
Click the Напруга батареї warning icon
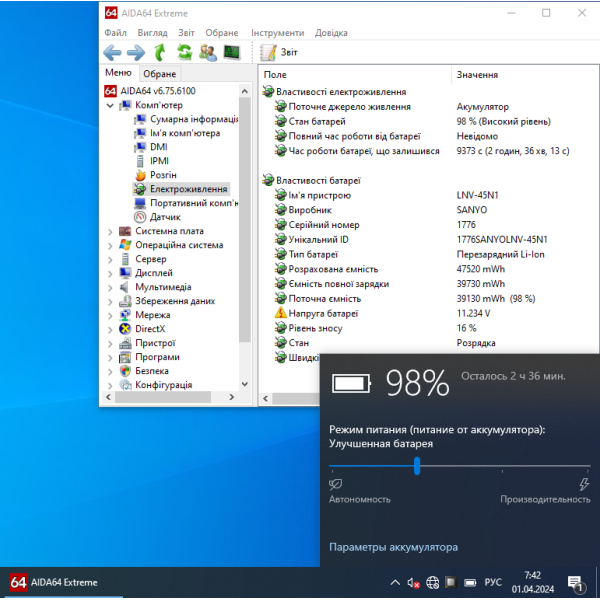280,313
